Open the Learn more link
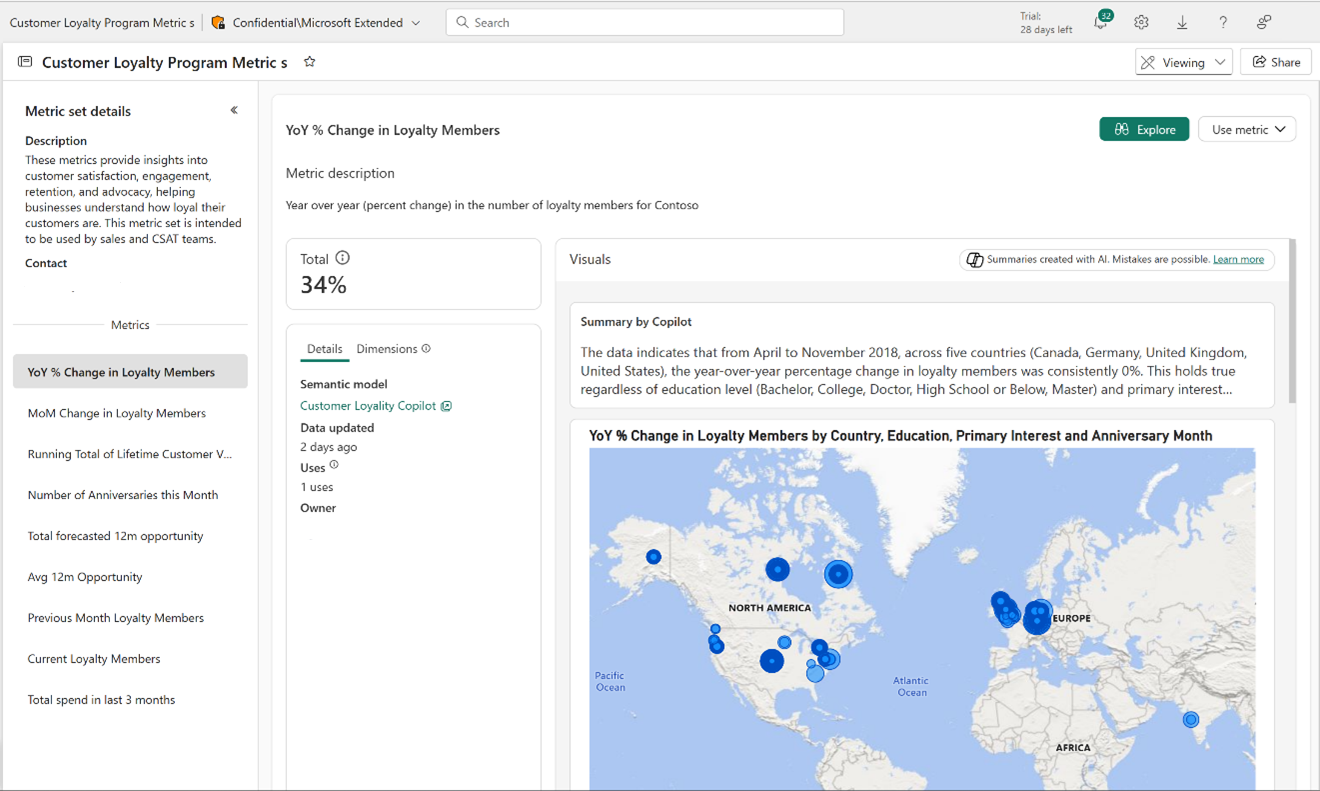 1238,259
